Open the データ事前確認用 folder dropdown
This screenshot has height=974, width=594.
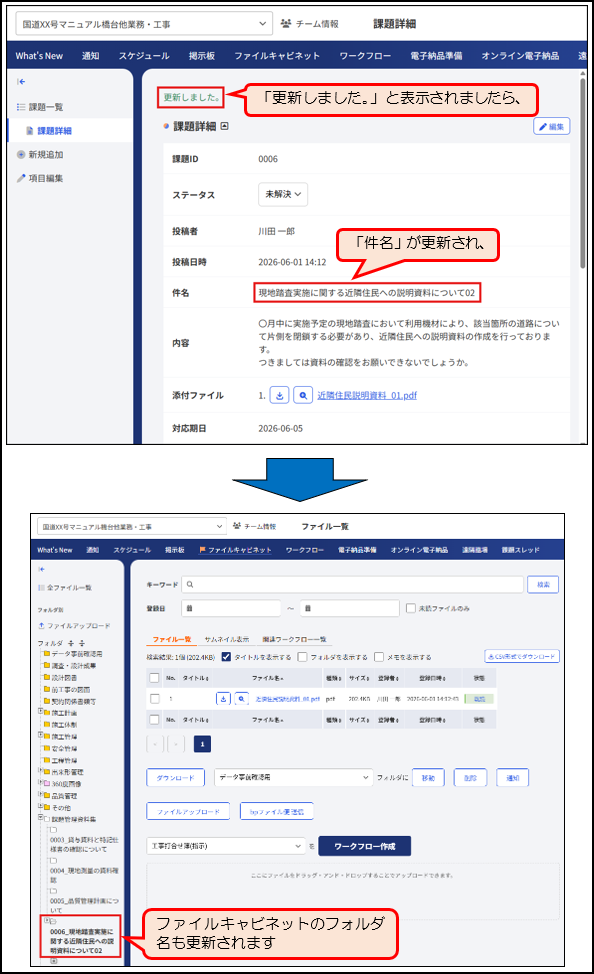293,777
